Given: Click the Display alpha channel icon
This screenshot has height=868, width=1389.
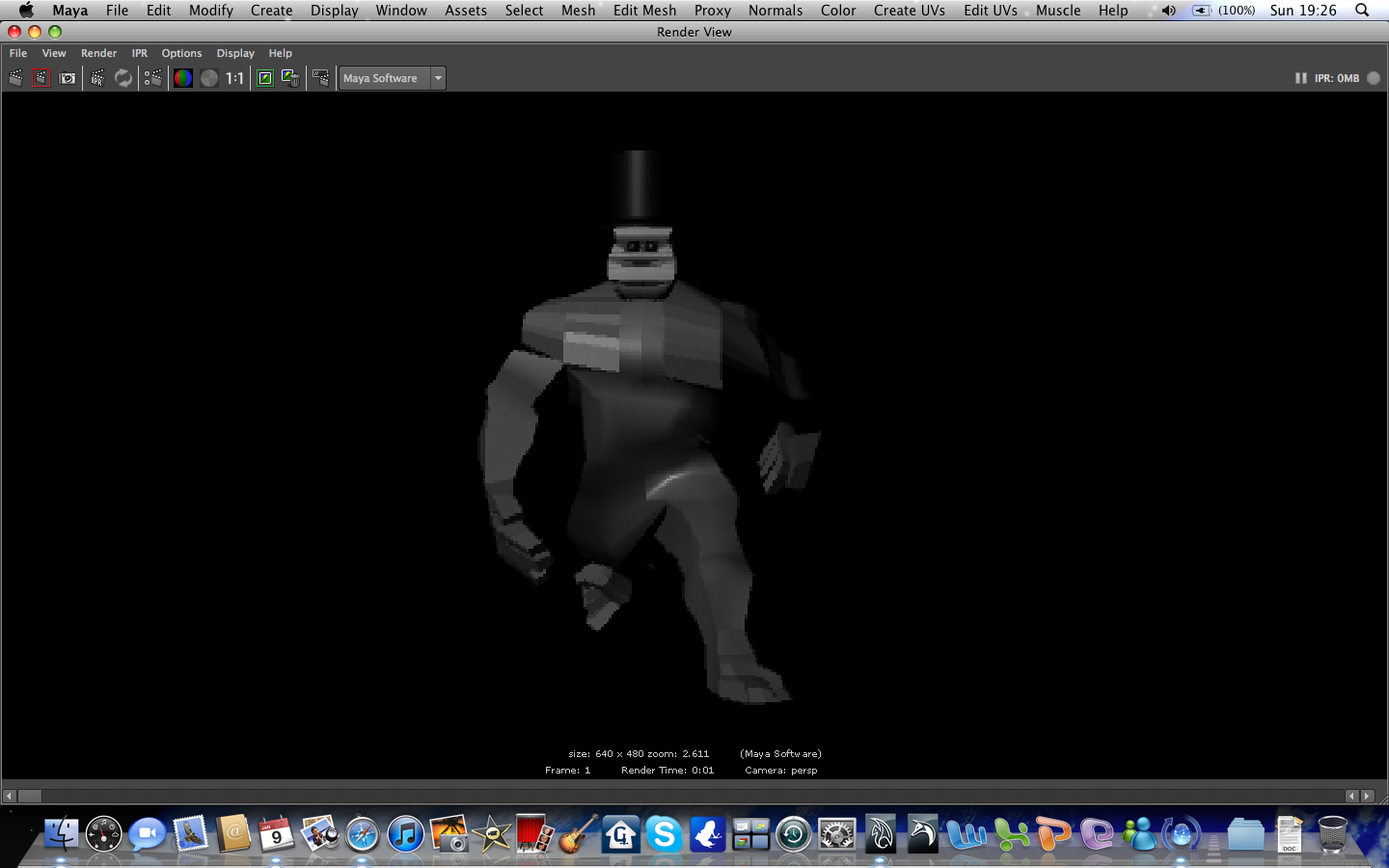Looking at the screenshot, I should (209, 78).
